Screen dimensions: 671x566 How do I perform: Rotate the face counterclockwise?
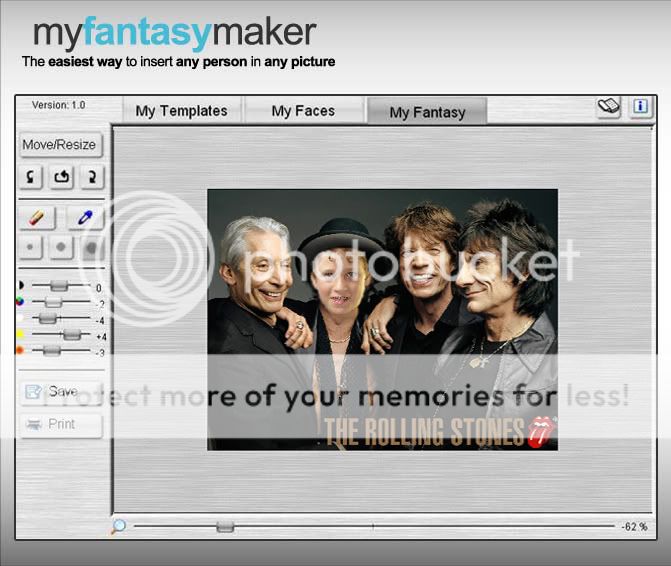coord(31,176)
